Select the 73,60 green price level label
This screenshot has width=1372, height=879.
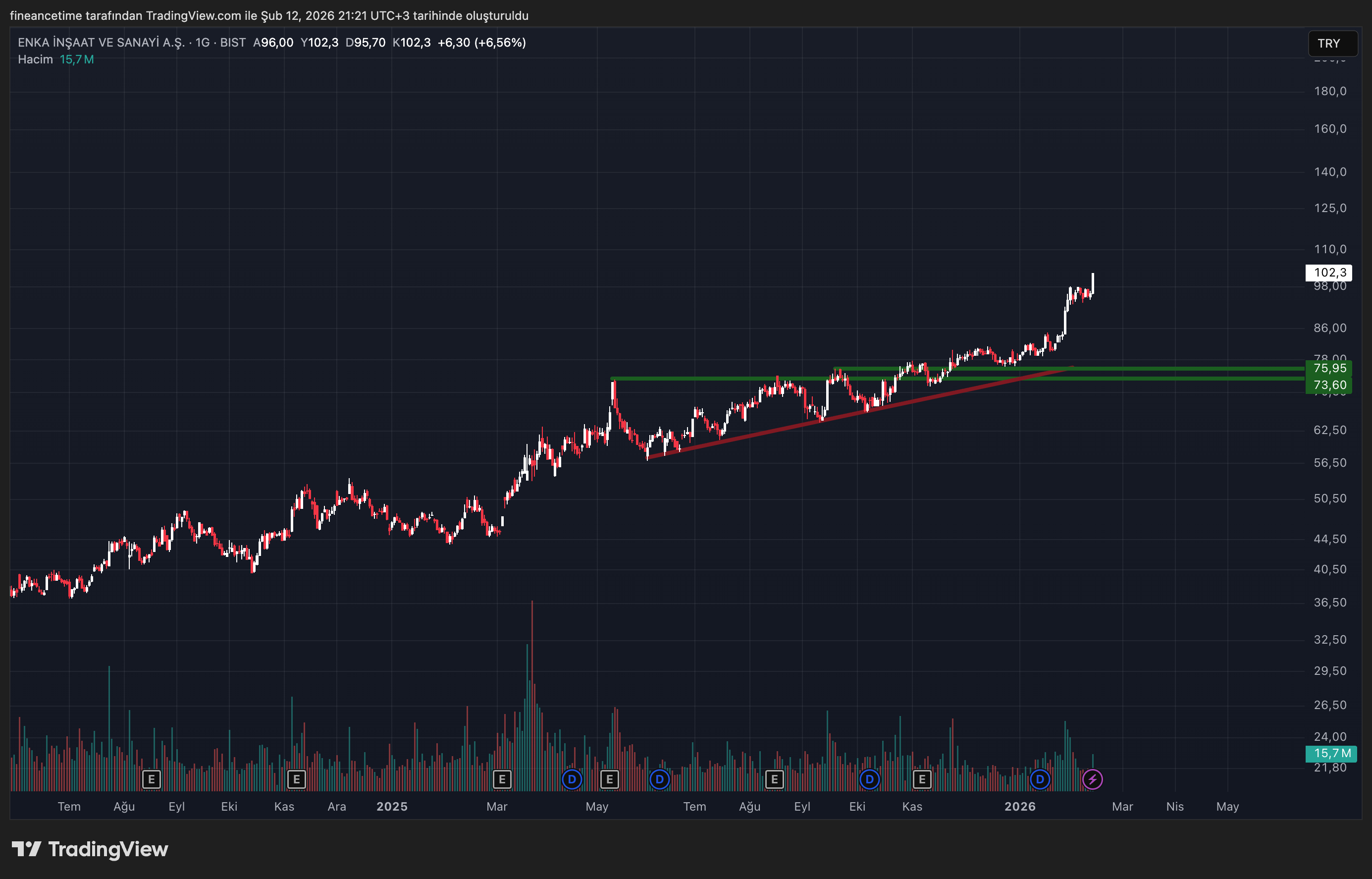1328,385
